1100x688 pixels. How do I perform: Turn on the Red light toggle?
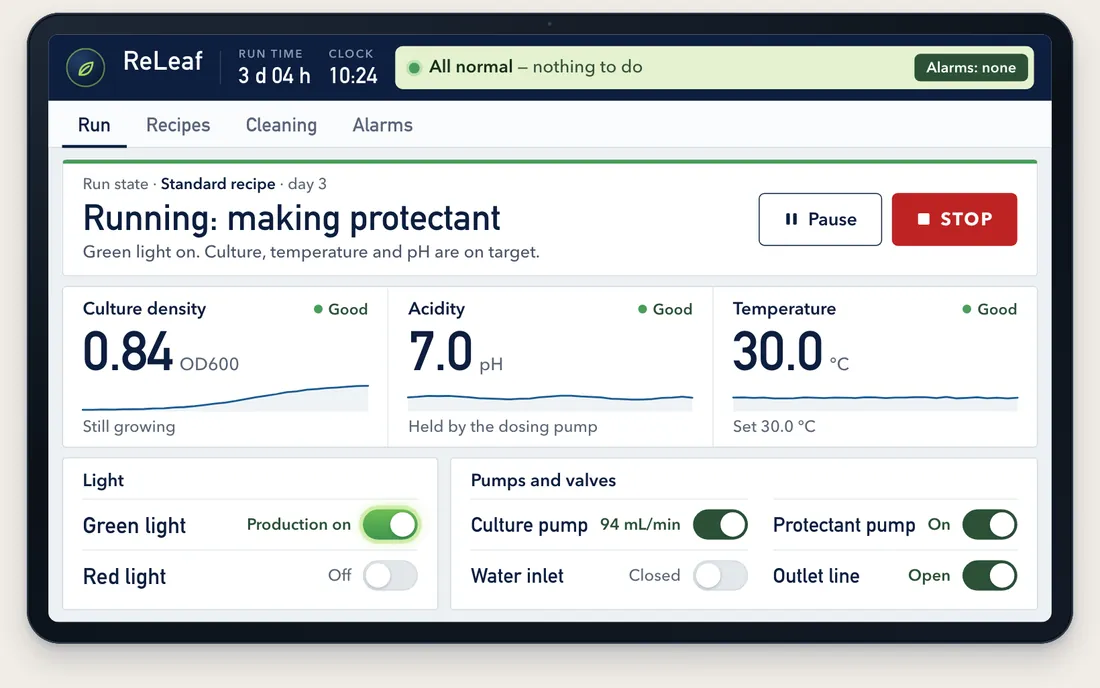(x=390, y=576)
